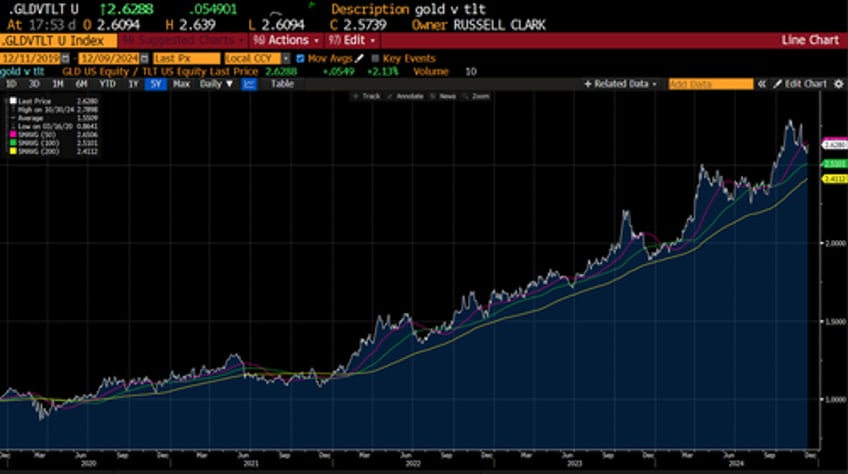Select the 3D time range
The width and height of the screenshot is (848, 474).
coord(34,84)
